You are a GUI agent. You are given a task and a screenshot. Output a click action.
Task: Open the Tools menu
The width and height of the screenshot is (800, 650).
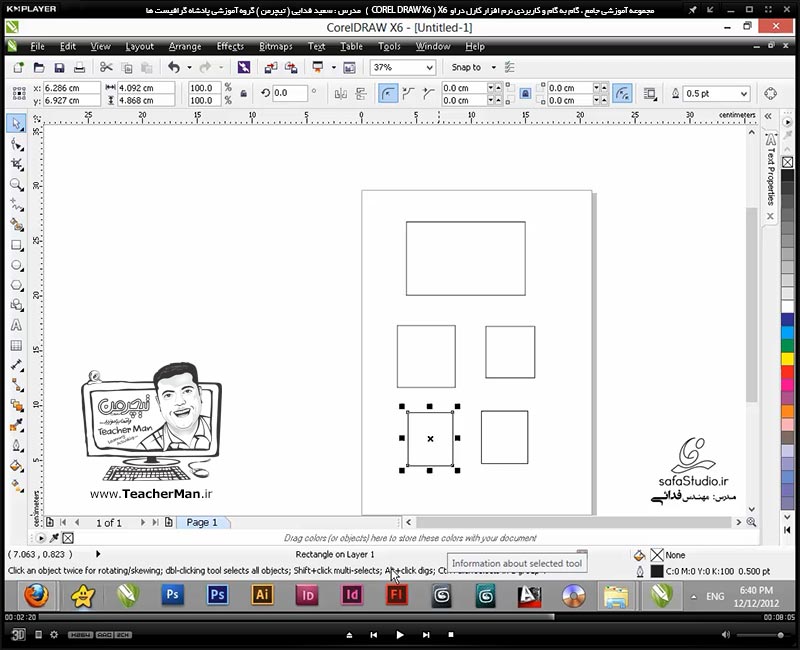(389, 46)
